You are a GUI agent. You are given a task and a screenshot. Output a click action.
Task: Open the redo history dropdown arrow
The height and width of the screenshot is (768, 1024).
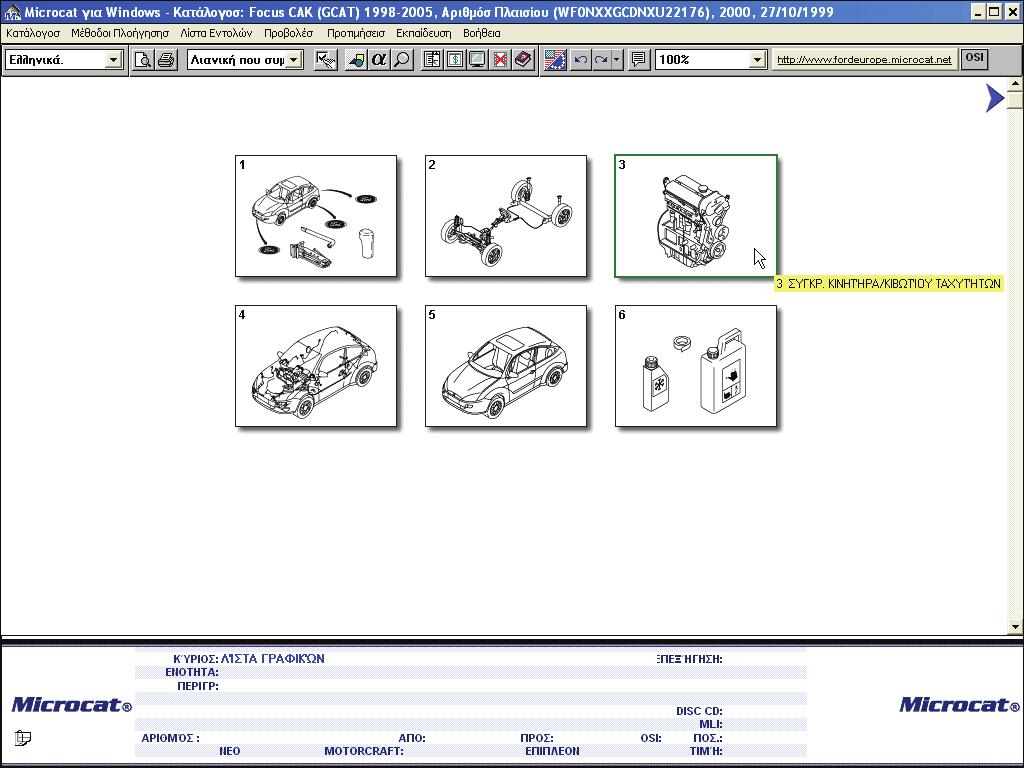pyautogui.click(x=616, y=60)
